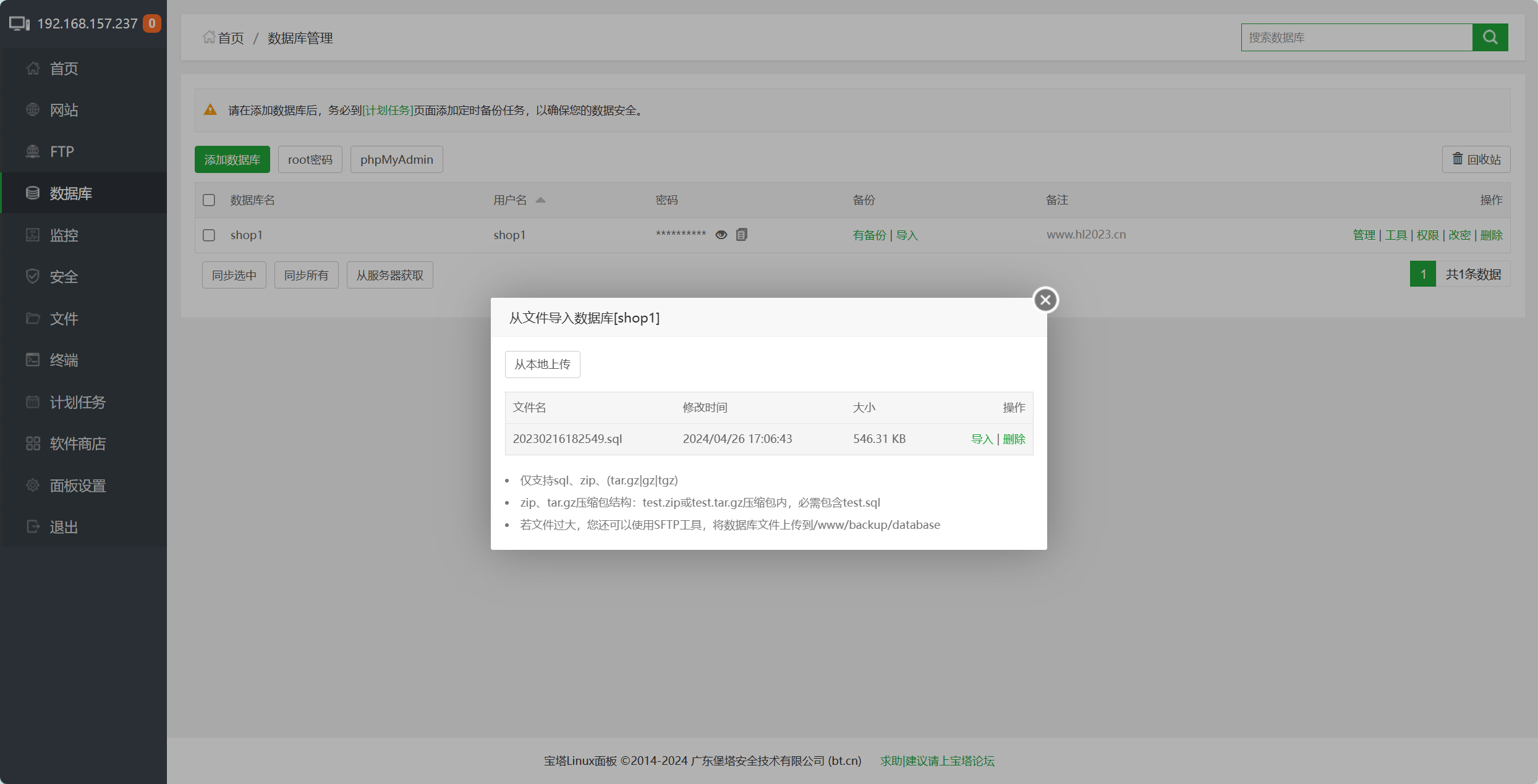Click the notification badge showing 0
Viewport: 1538px width, 784px height.
[152, 23]
